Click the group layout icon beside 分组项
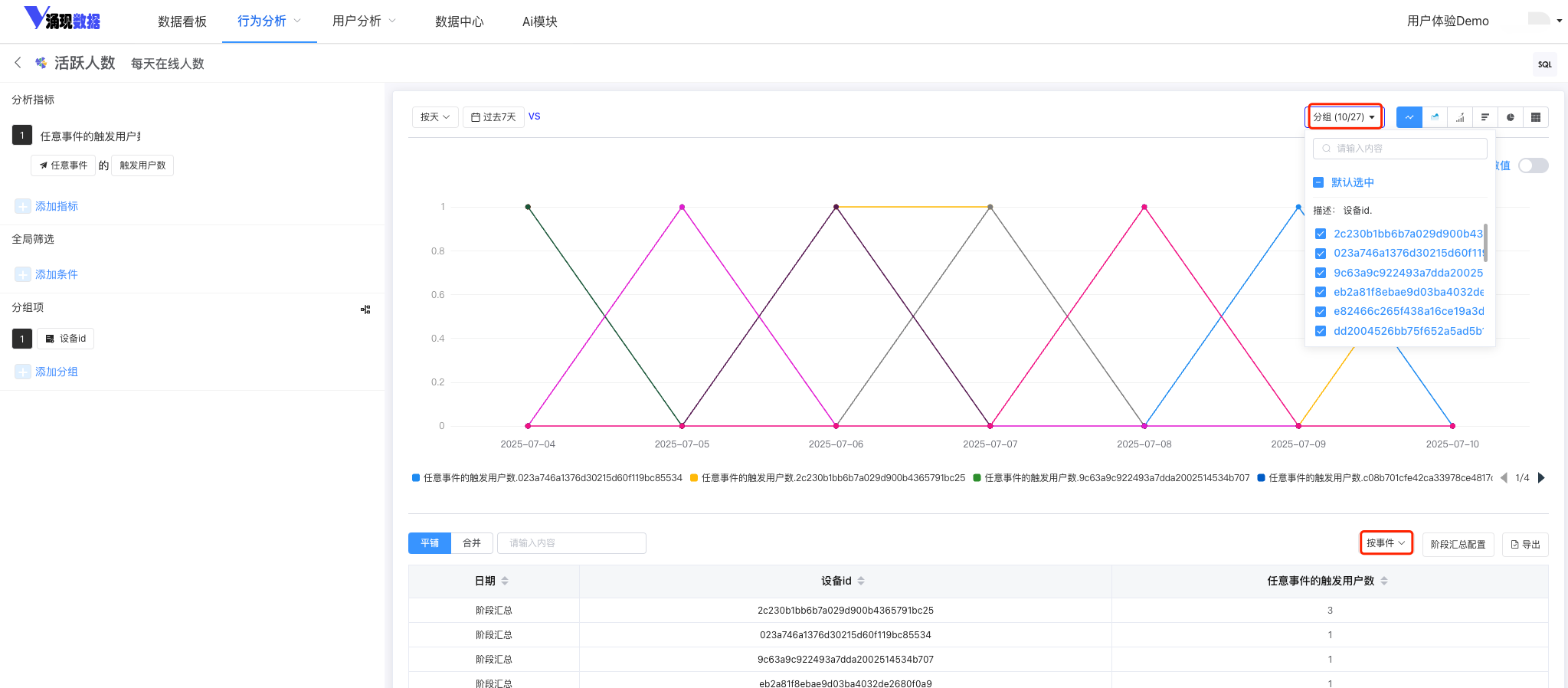 coord(365,310)
